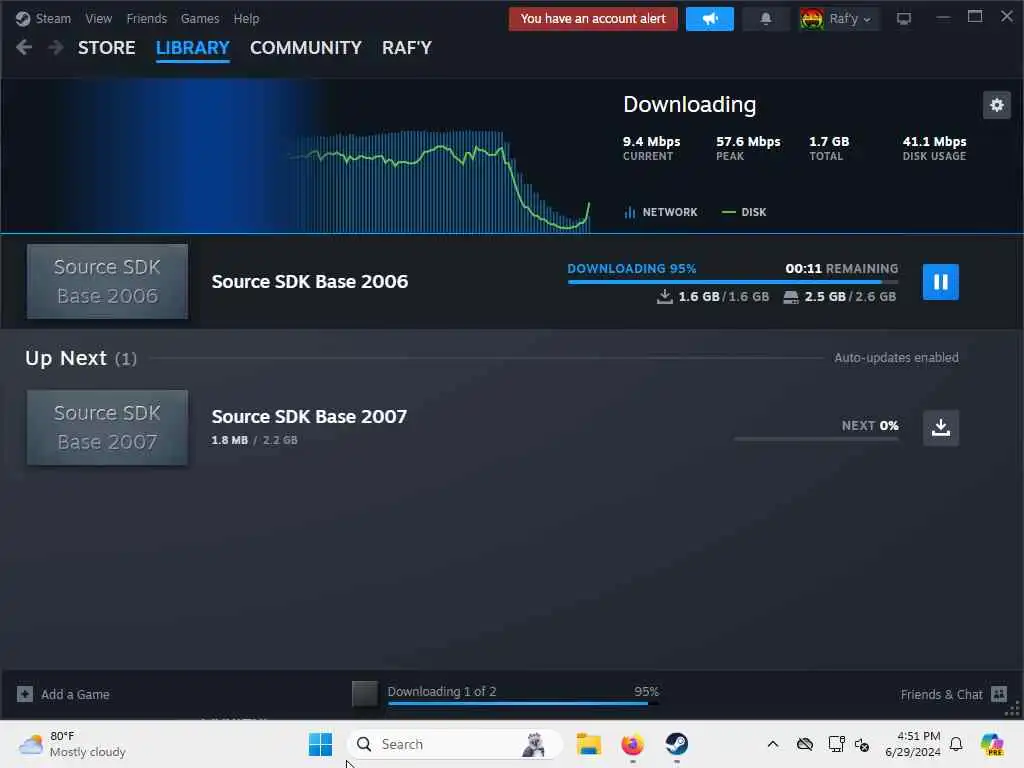Click the Friends & Chat people icon
1024x768 pixels.
click(x=999, y=694)
